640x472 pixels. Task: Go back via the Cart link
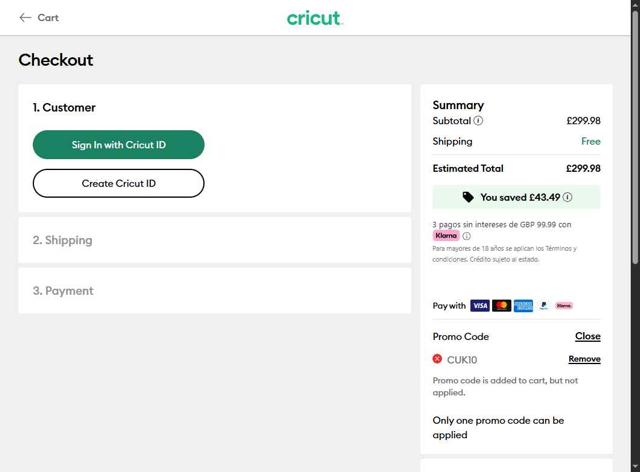[x=48, y=18]
